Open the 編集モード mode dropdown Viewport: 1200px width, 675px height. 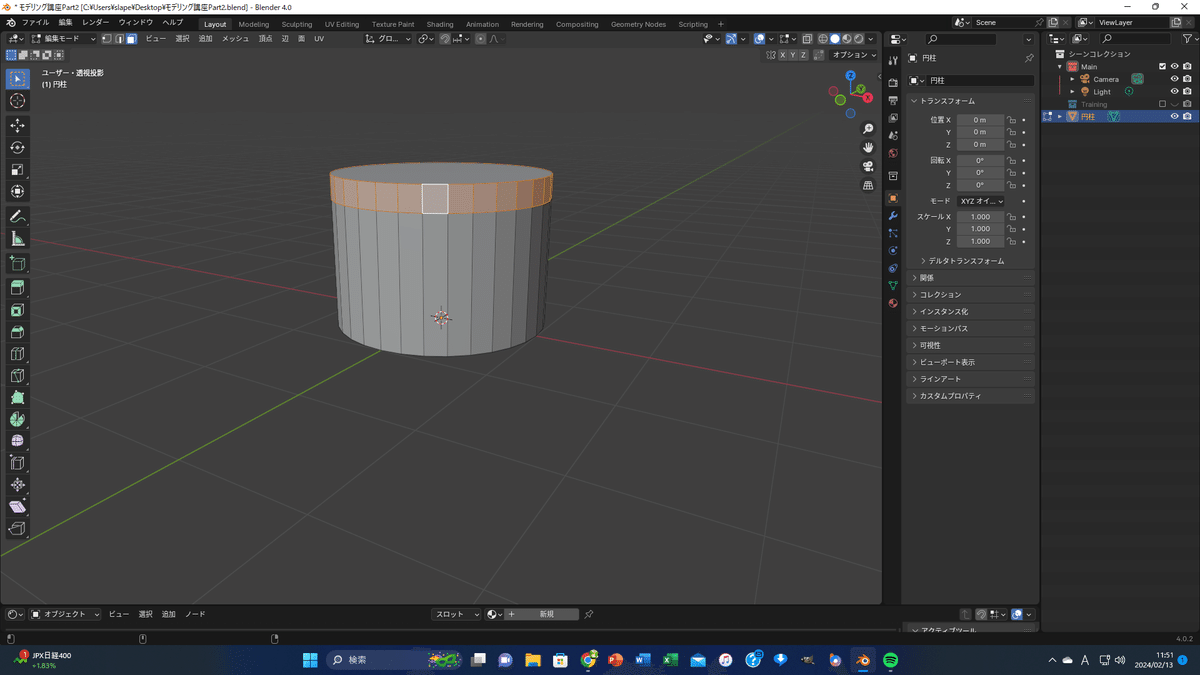point(64,39)
